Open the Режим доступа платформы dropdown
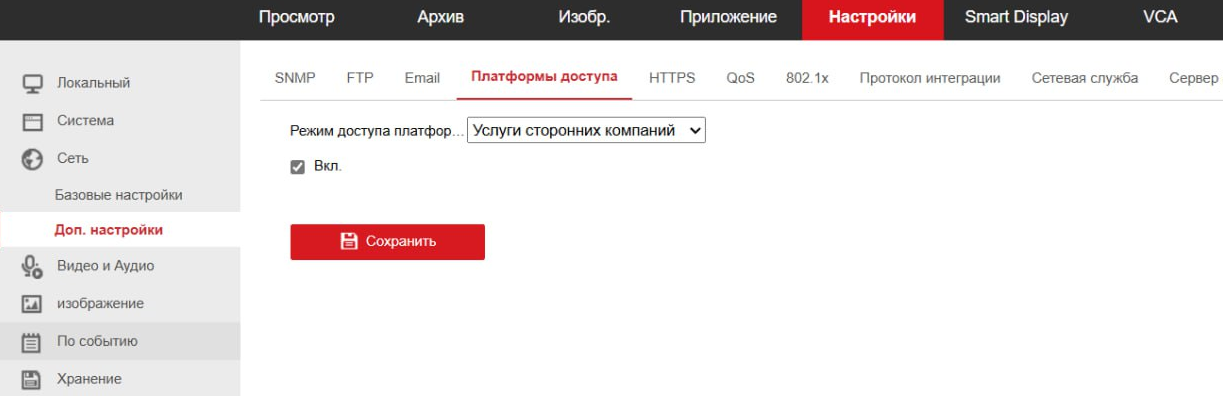 (x=587, y=130)
